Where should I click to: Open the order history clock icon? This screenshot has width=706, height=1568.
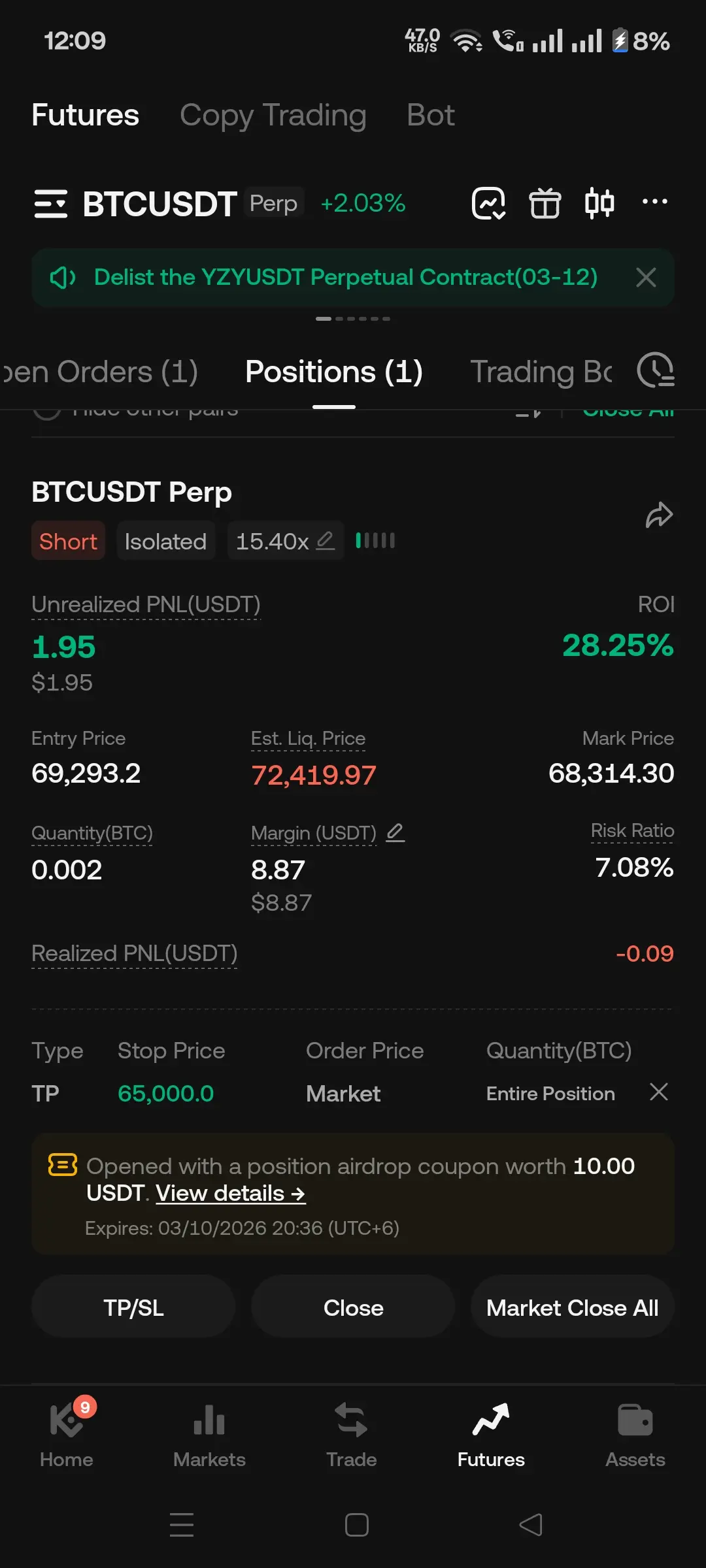tap(655, 370)
